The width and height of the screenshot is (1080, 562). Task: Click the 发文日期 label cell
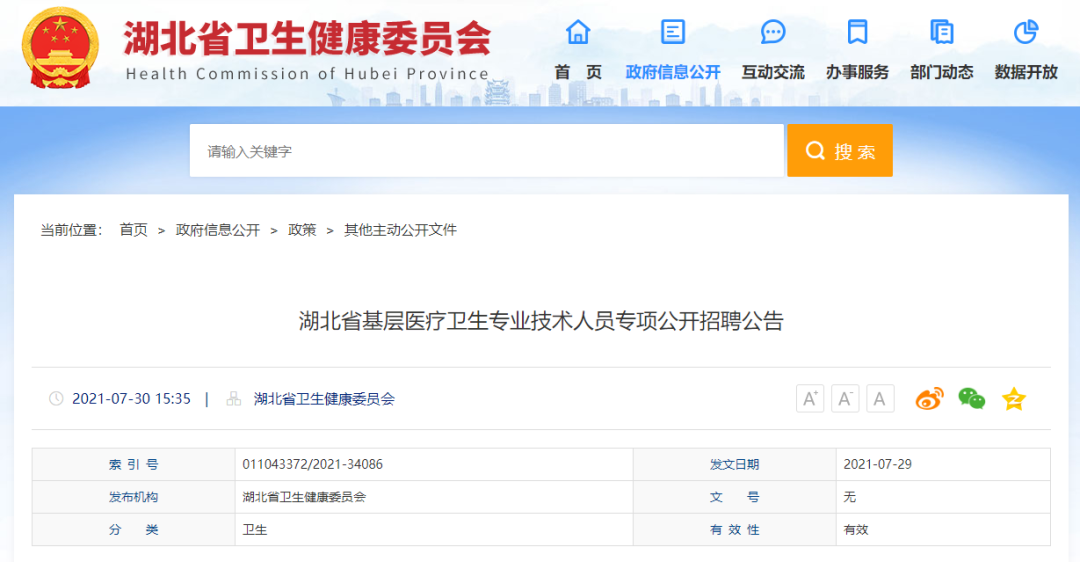click(x=735, y=464)
